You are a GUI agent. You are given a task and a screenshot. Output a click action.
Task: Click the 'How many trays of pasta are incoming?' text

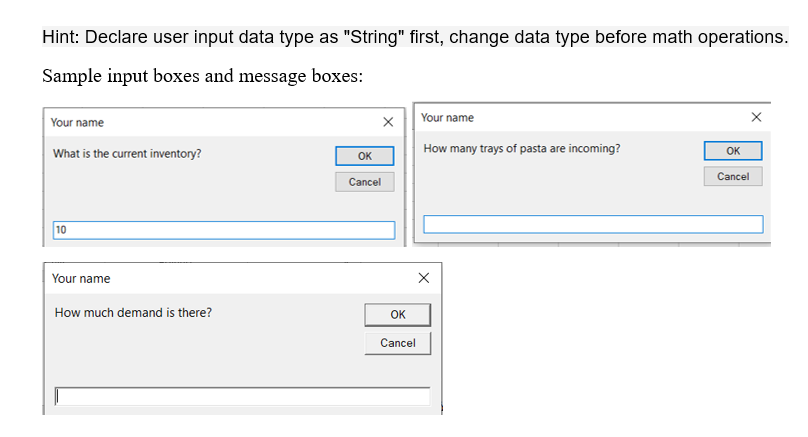point(521,148)
